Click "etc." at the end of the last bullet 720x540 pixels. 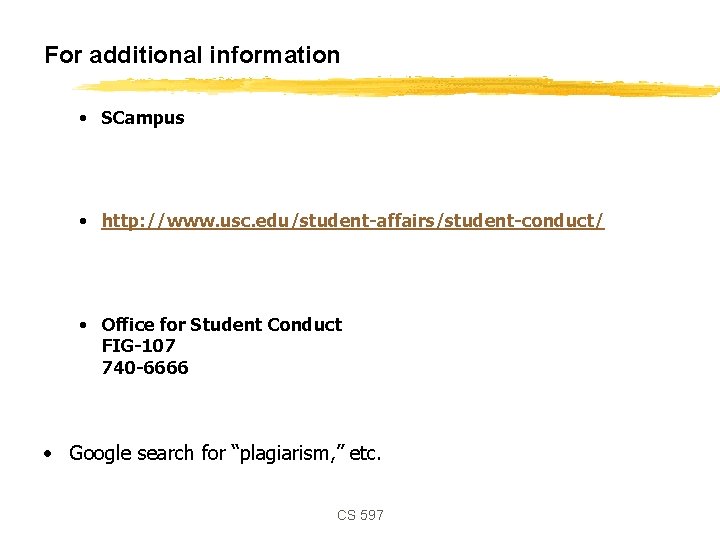(365, 454)
